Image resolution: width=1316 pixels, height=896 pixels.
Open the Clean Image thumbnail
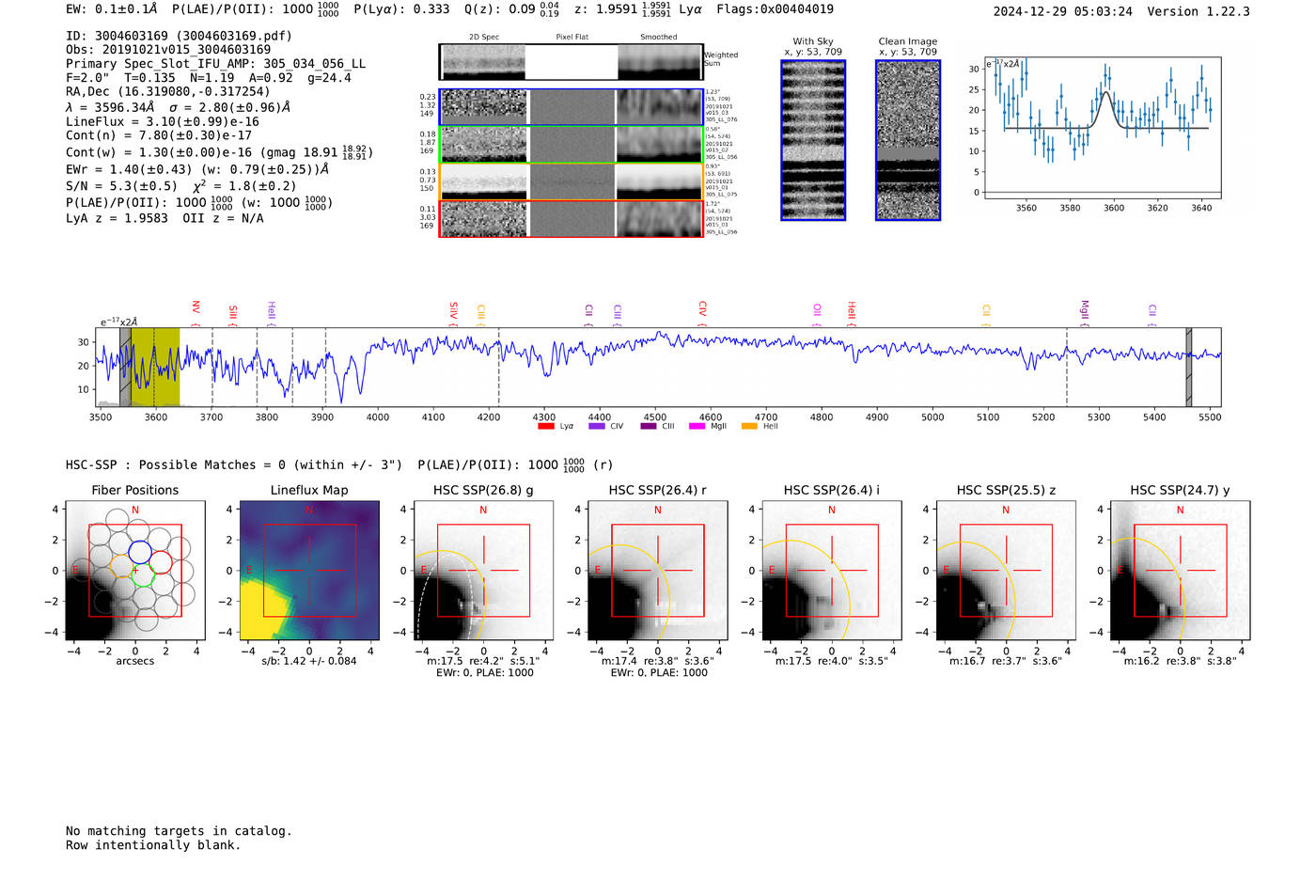[908, 140]
